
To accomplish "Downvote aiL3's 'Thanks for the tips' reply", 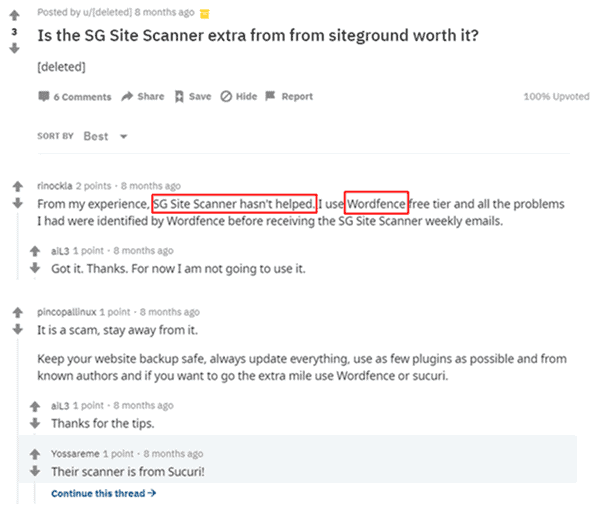I will (x=35, y=423).
